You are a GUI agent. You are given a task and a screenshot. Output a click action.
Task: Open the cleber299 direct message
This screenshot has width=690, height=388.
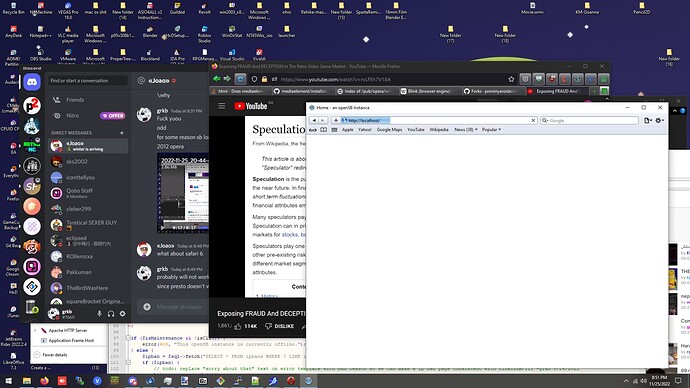click(88, 209)
